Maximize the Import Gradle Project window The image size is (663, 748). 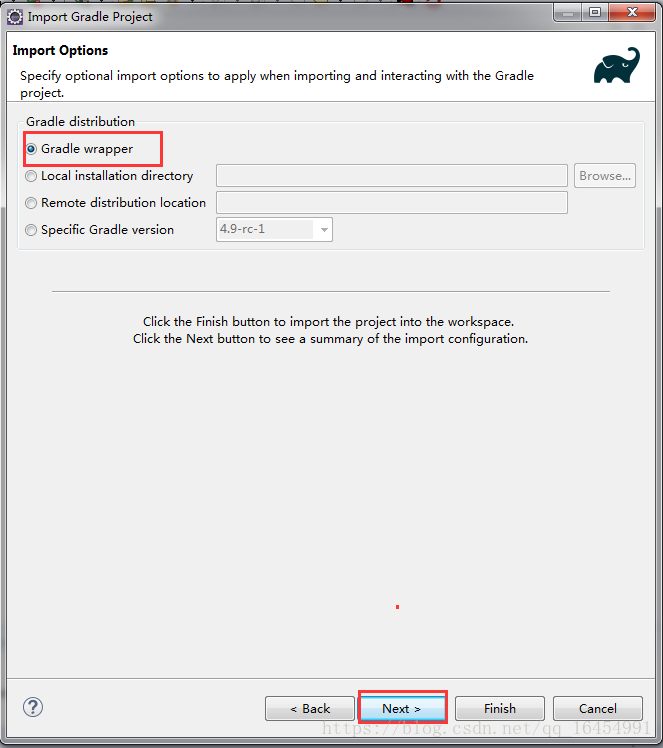point(595,13)
